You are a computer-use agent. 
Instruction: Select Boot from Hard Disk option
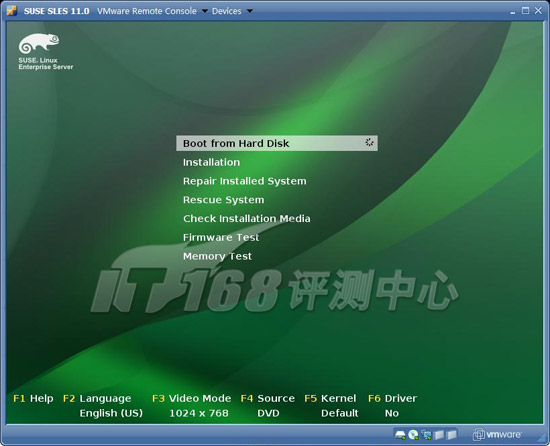pyautogui.click(x=277, y=143)
